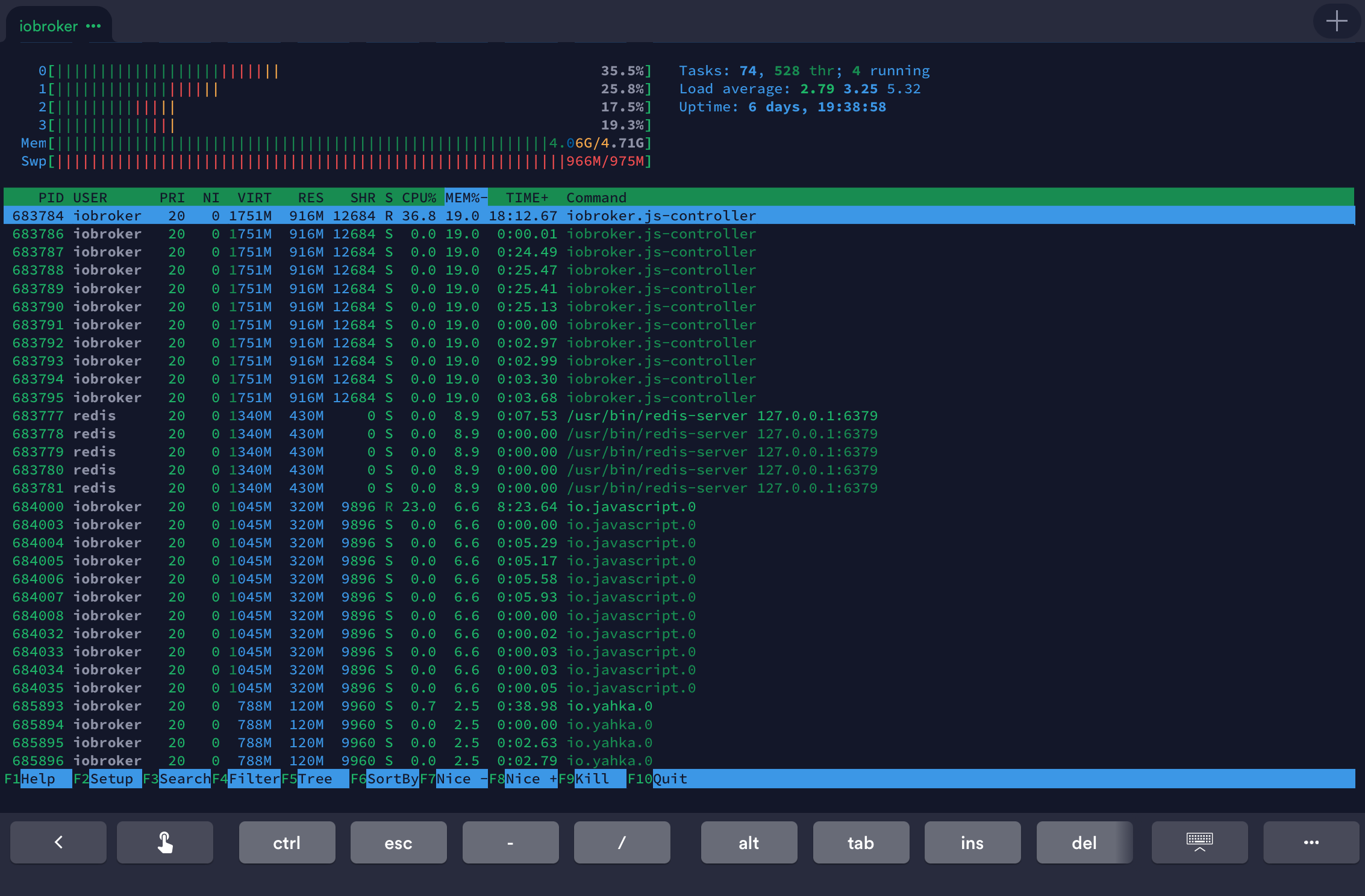Open more keys ellipsis at bottom right
The image size is (1365, 896).
tap(1311, 842)
